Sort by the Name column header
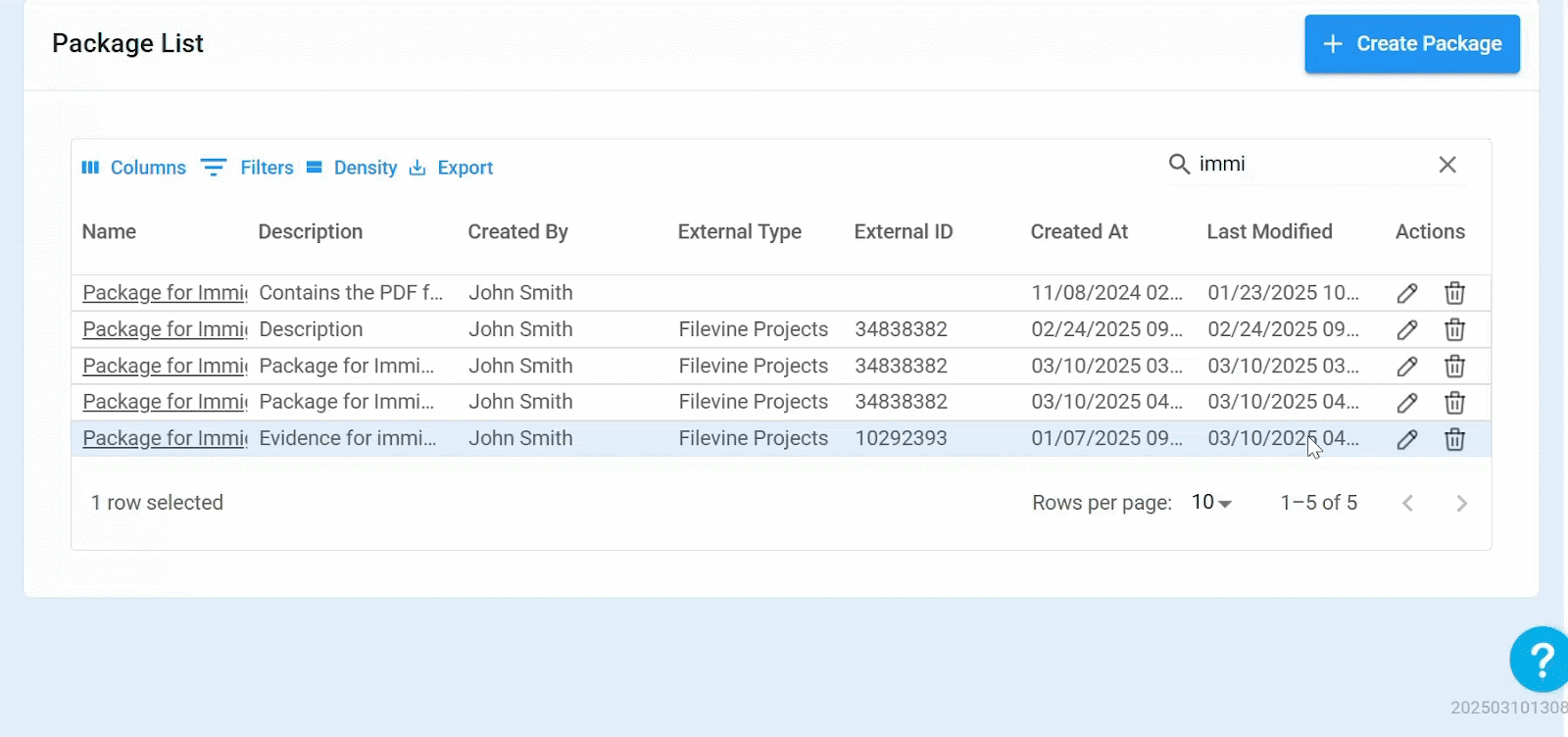 point(109,232)
